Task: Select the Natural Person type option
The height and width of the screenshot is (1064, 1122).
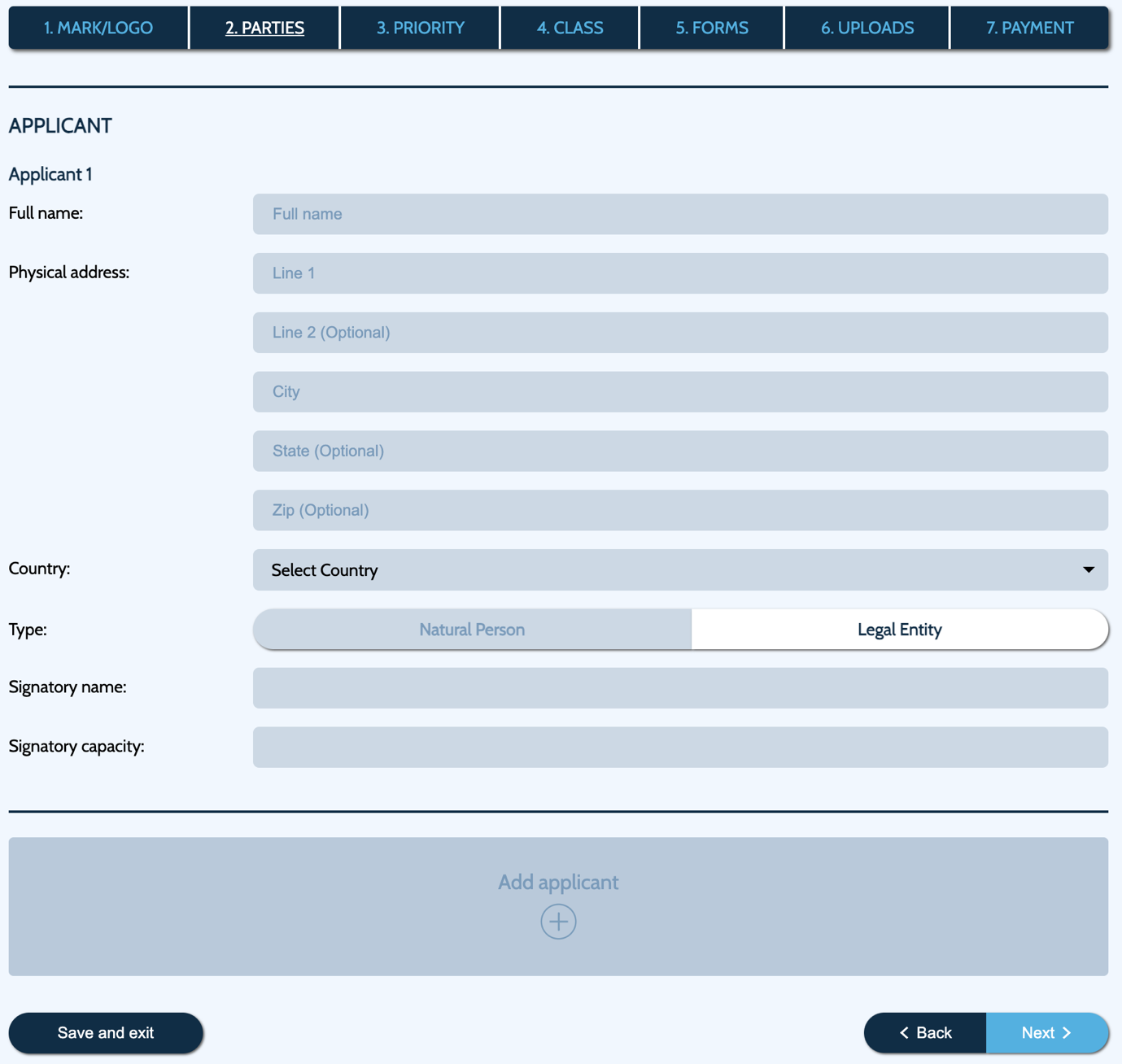Action: click(472, 630)
